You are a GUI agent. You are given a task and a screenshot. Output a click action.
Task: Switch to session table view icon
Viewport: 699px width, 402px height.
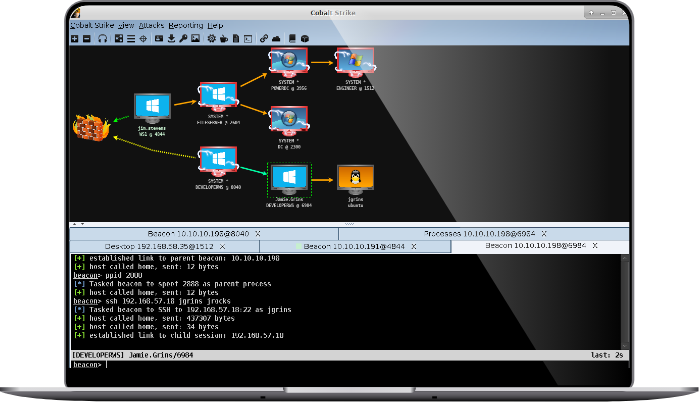click(131, 39)
